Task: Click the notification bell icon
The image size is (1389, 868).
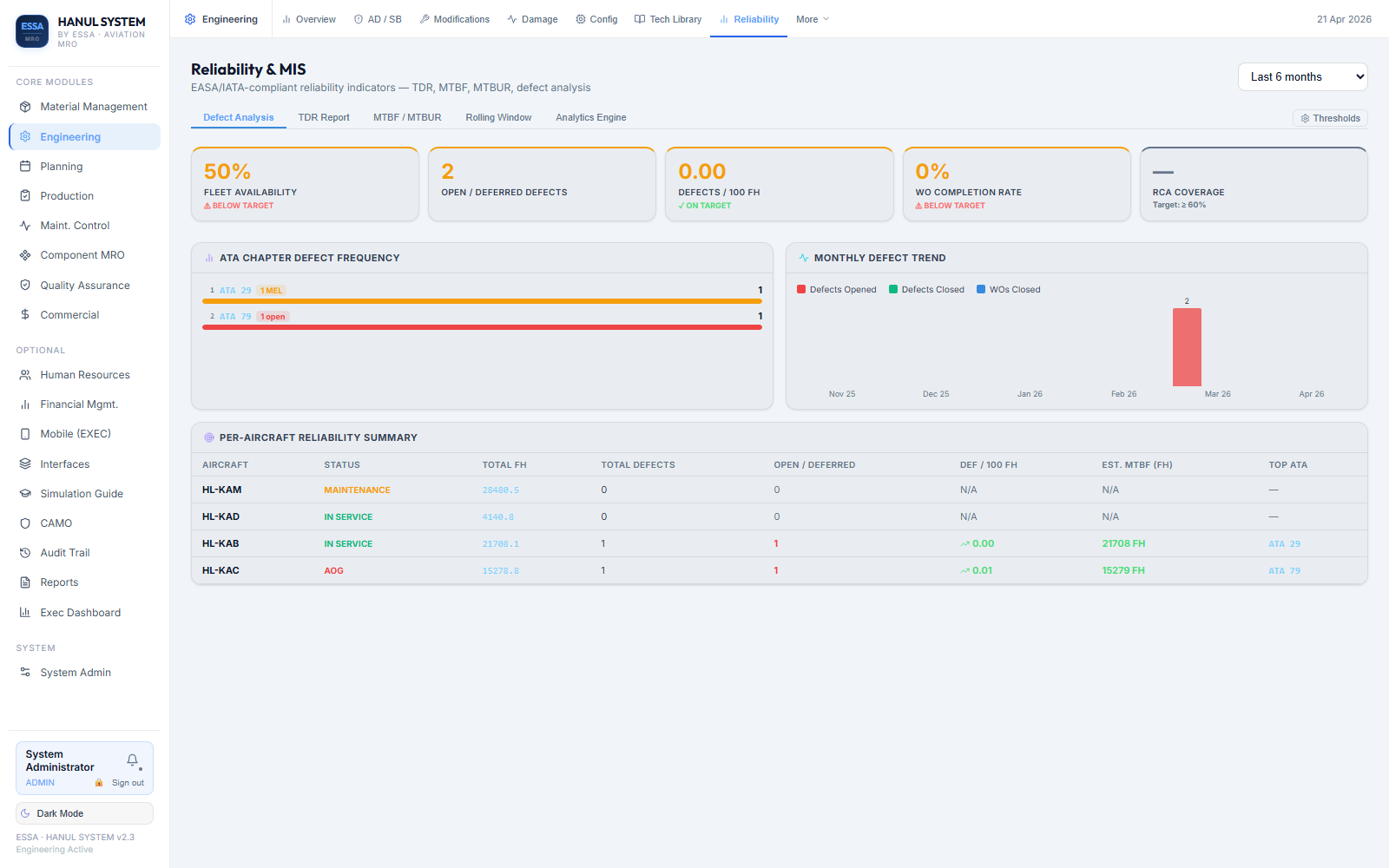Action: 132,760
